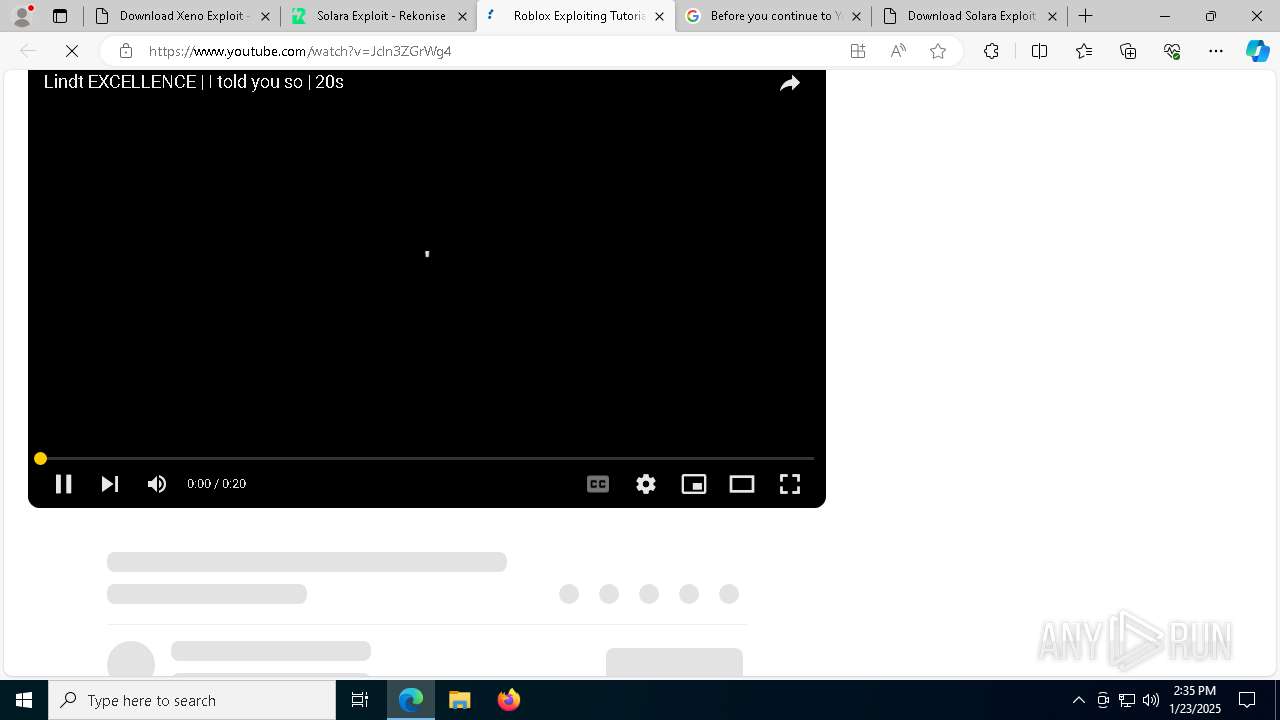Close Solara Exploit - Rekonise tab
1280x720 pixels.
pos(462,16)
